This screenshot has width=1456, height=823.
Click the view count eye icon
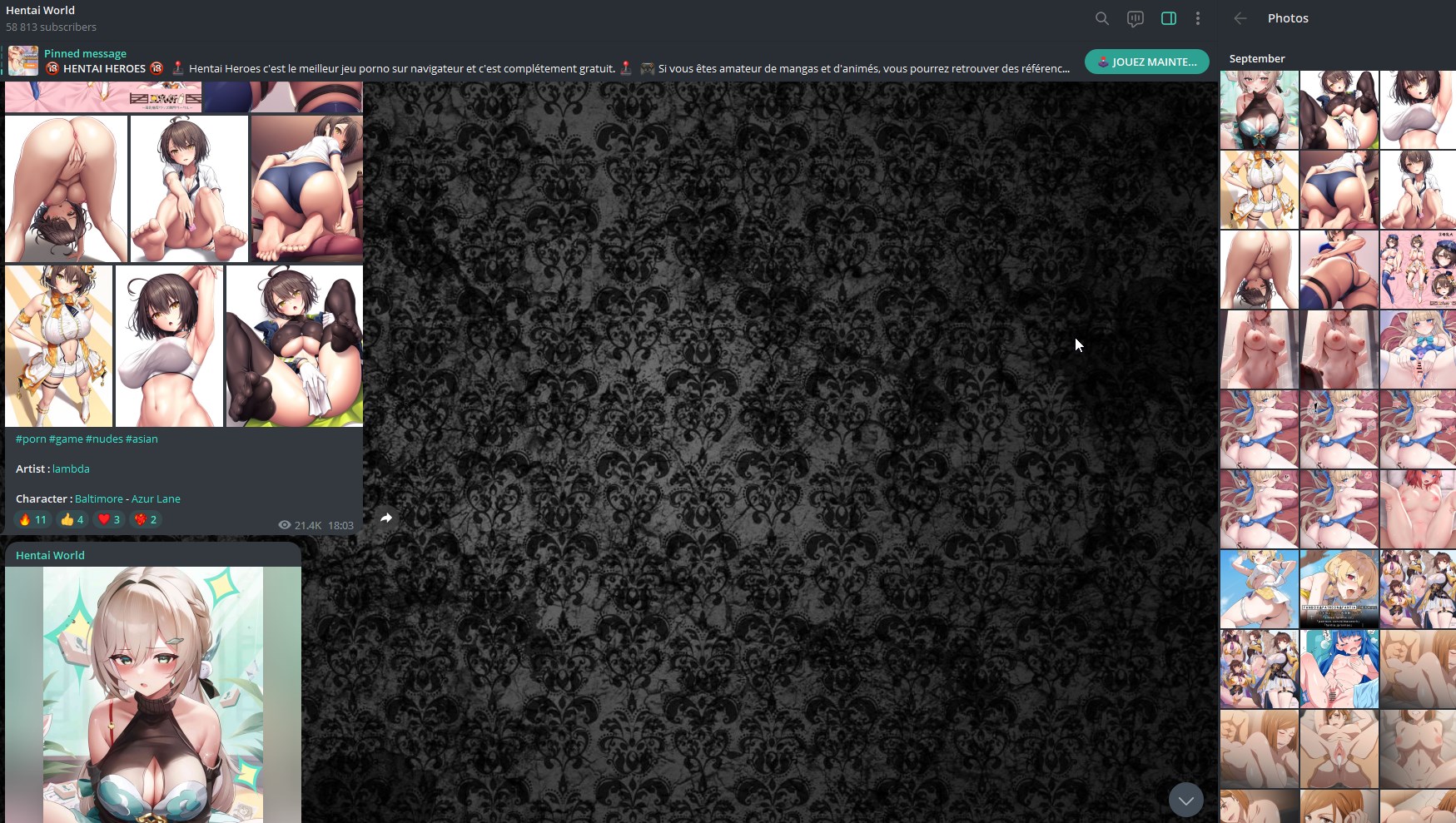[x=285, y=525]
